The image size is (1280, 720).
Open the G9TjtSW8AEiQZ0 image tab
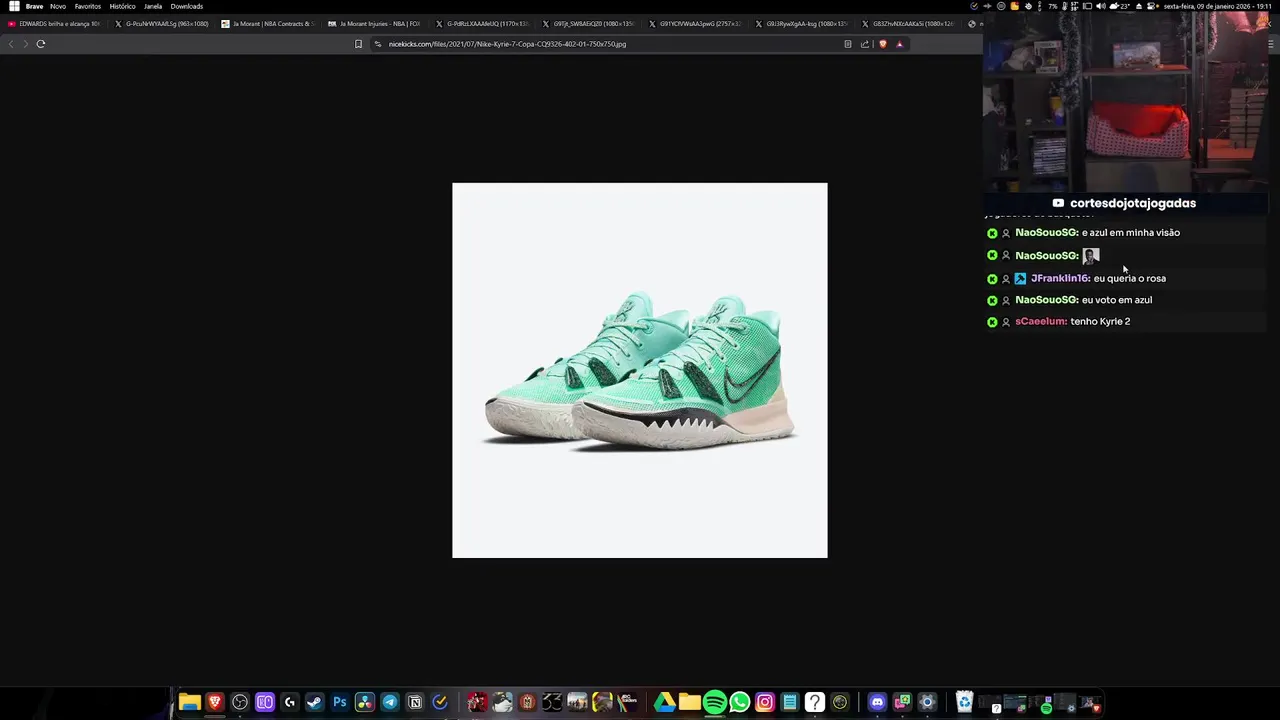[x=589, y=24]
